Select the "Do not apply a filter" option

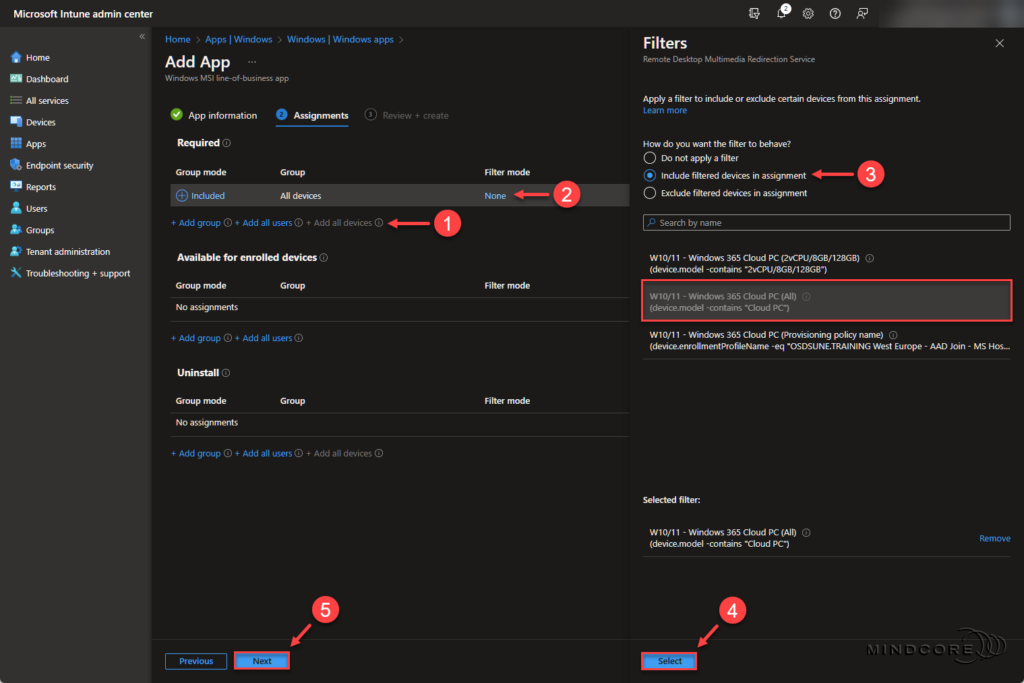click(x=648, y=157)
